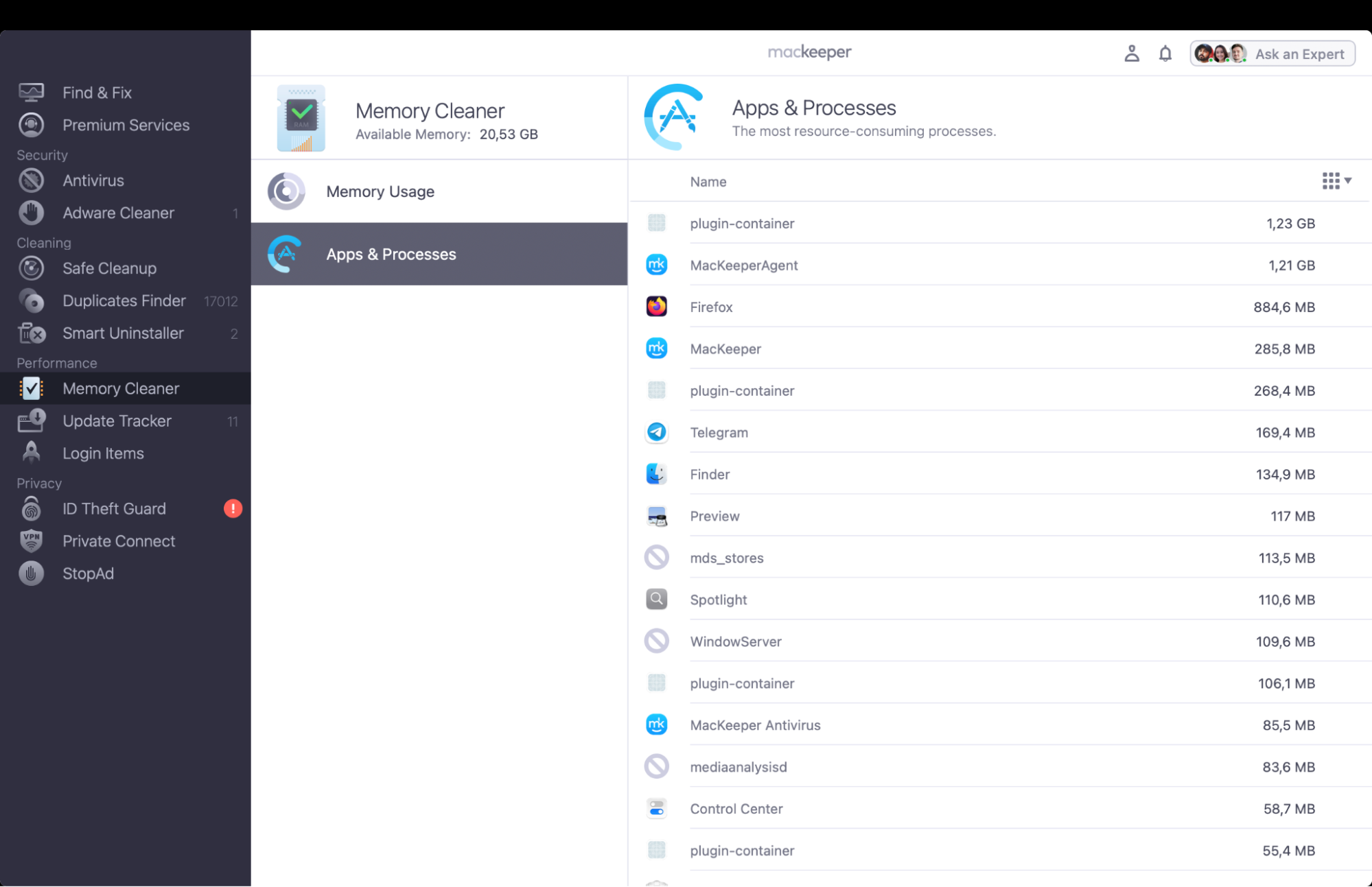Select the Firefox process row
The height and width of the screenshot is (887, 1372).
point(961,307)
